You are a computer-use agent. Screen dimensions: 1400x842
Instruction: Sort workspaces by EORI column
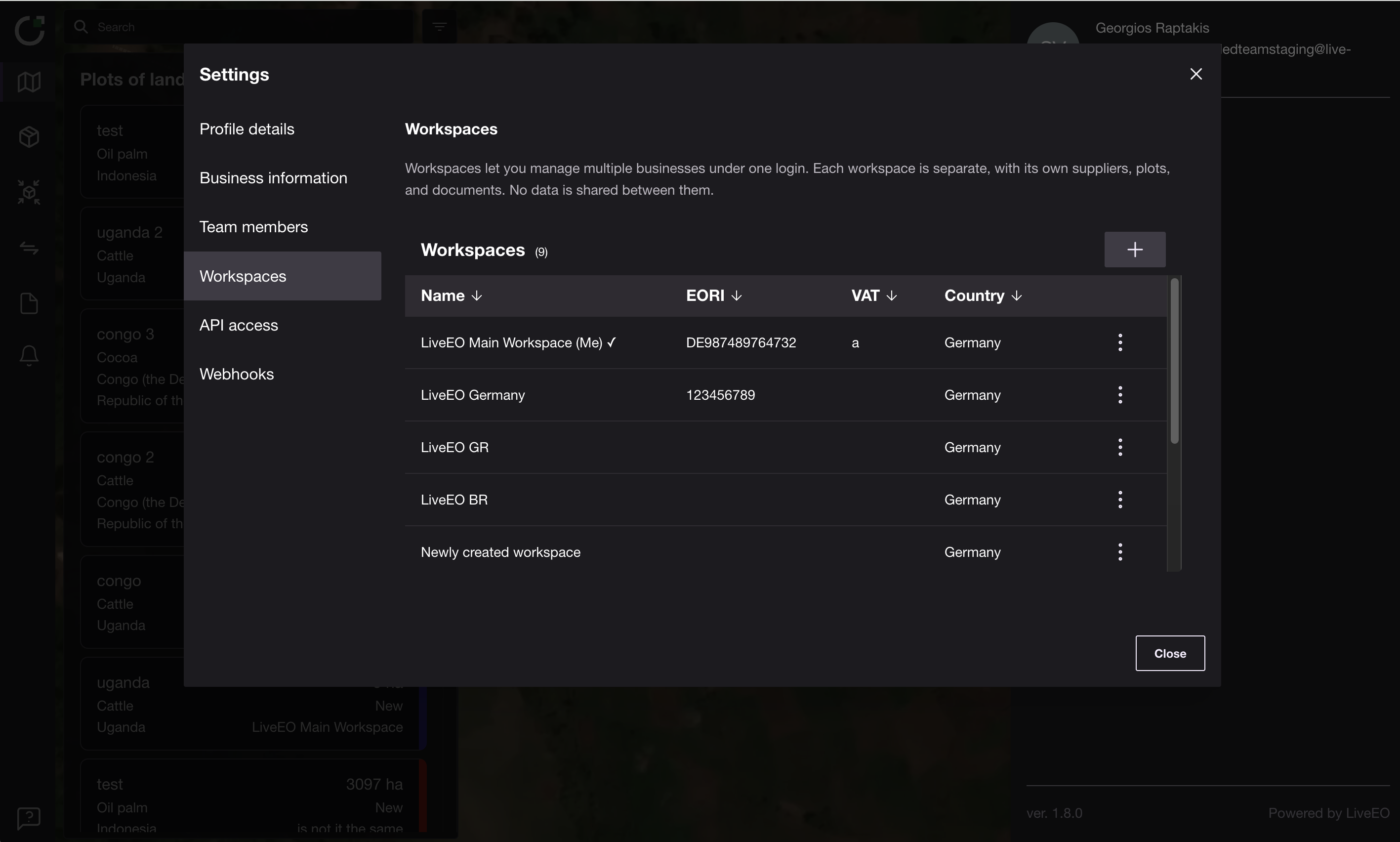[x=714, y=295]
